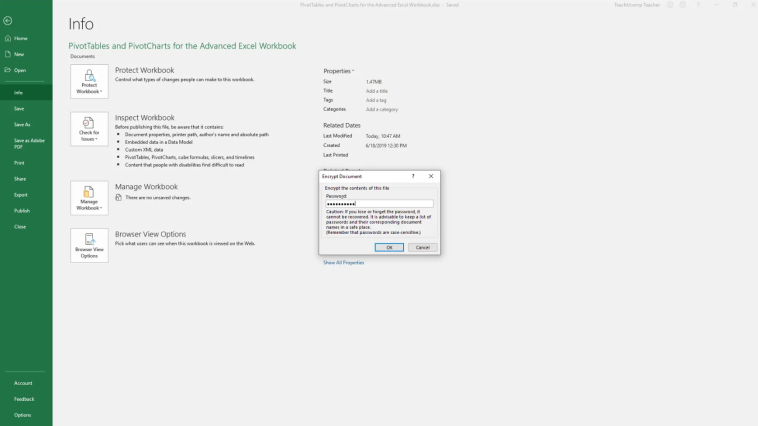Click the Inspect Workbook heading
Image resolution: width=758 pixels, height=426 pixels.
pyautogui.click(x=145, y=118)
